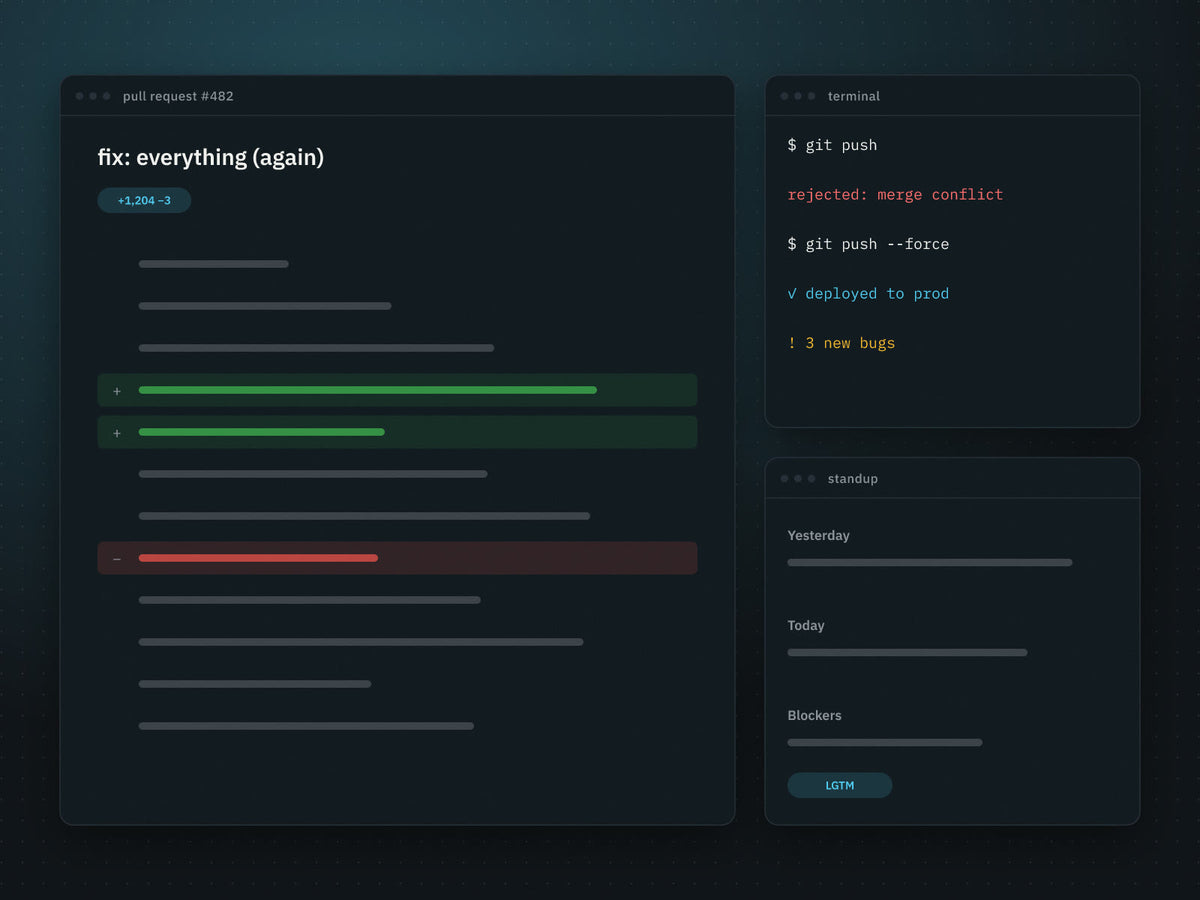Click the 'terminal' window title
This screenshot has width=1200, height=900.
pos(854,96)
